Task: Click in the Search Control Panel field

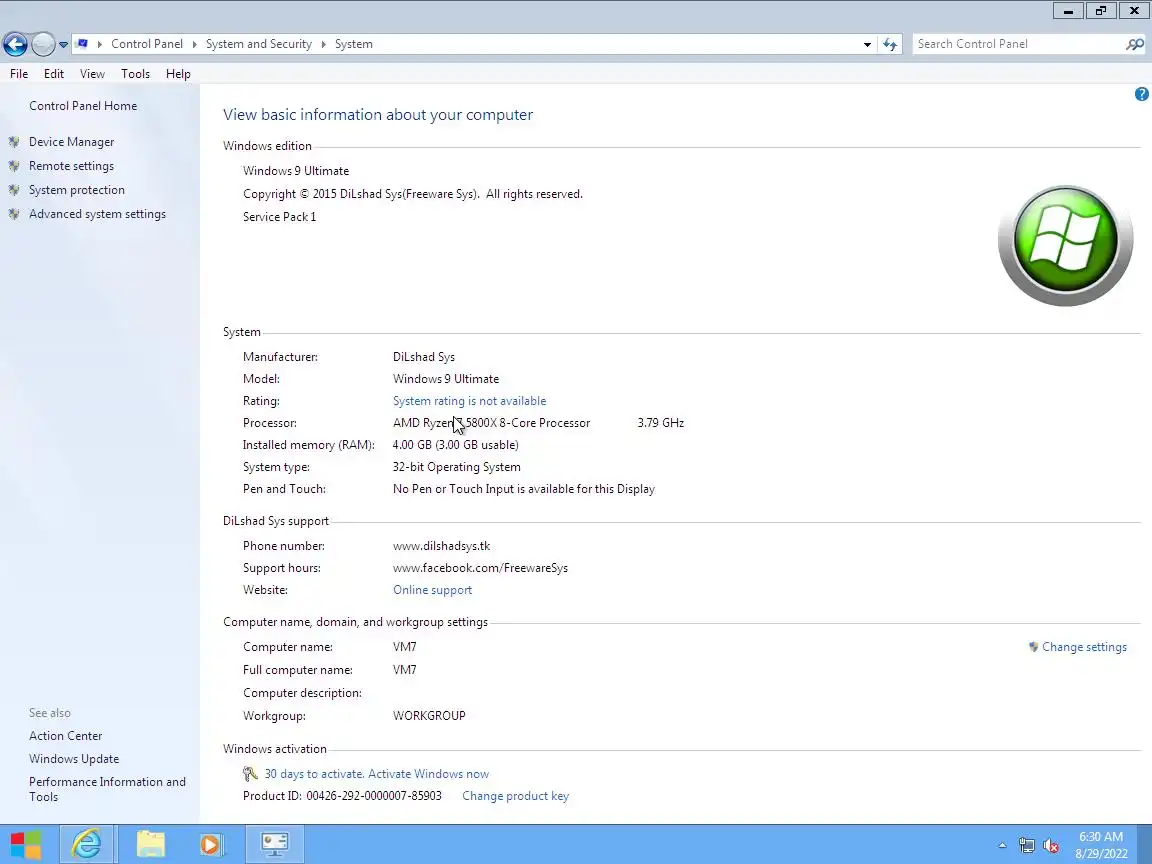Action: pos(1020,44)
